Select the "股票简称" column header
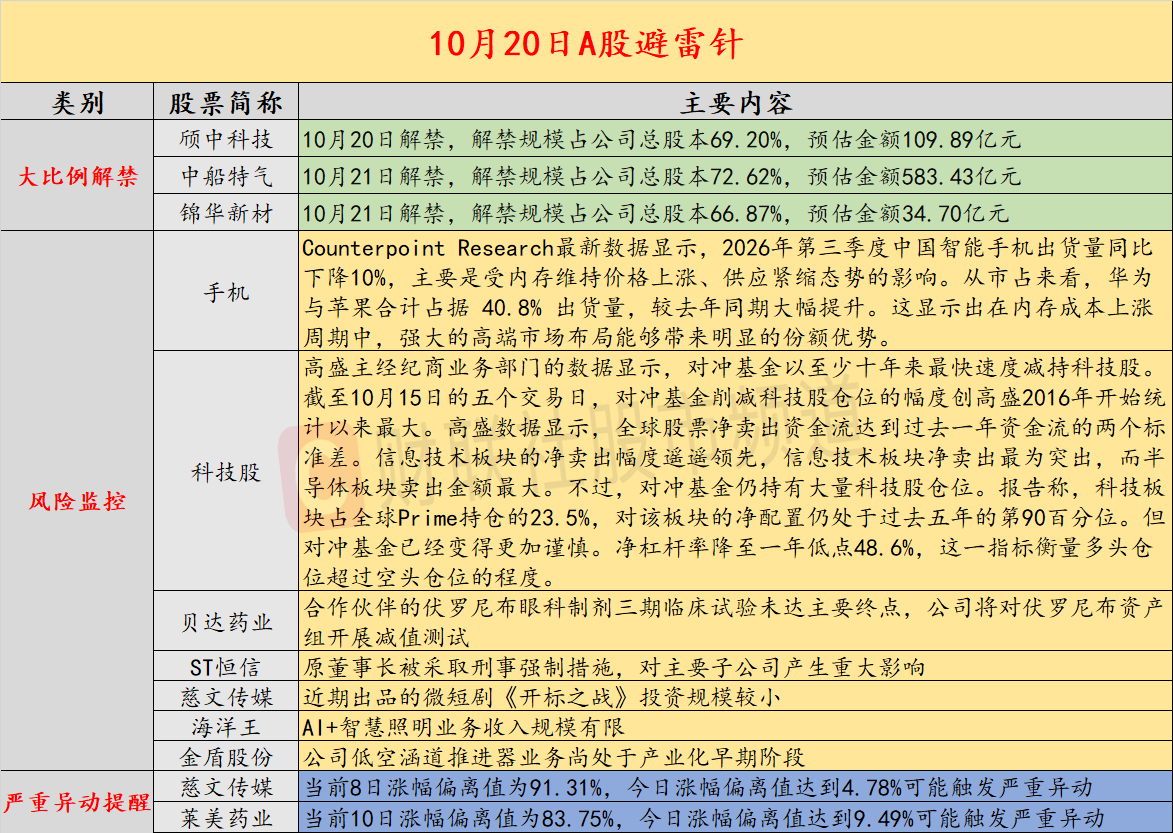 [226, 102]
